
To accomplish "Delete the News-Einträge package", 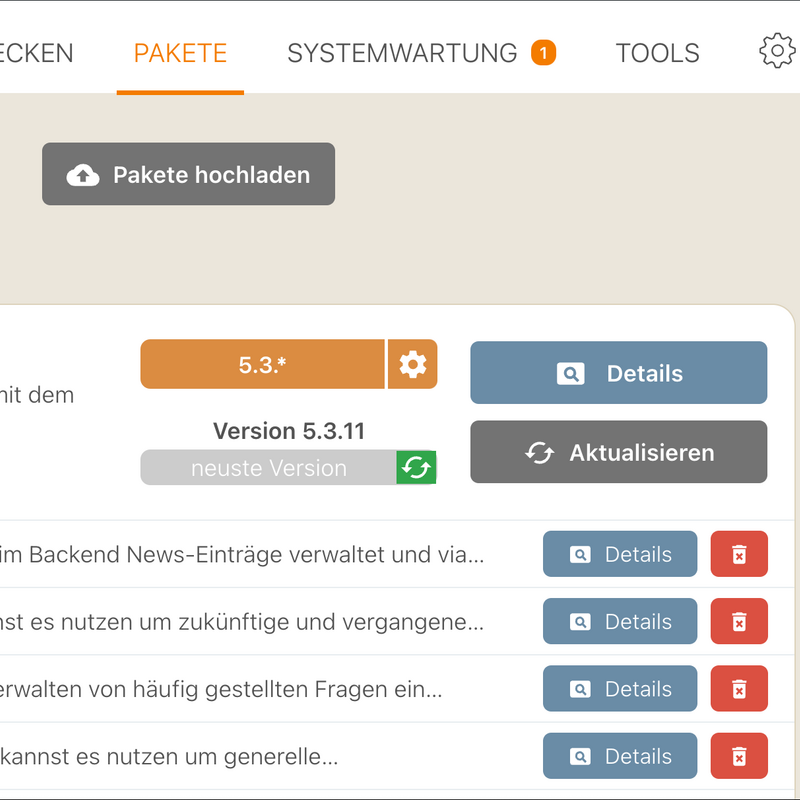I will pyautogui.click(x=739, y=554).
